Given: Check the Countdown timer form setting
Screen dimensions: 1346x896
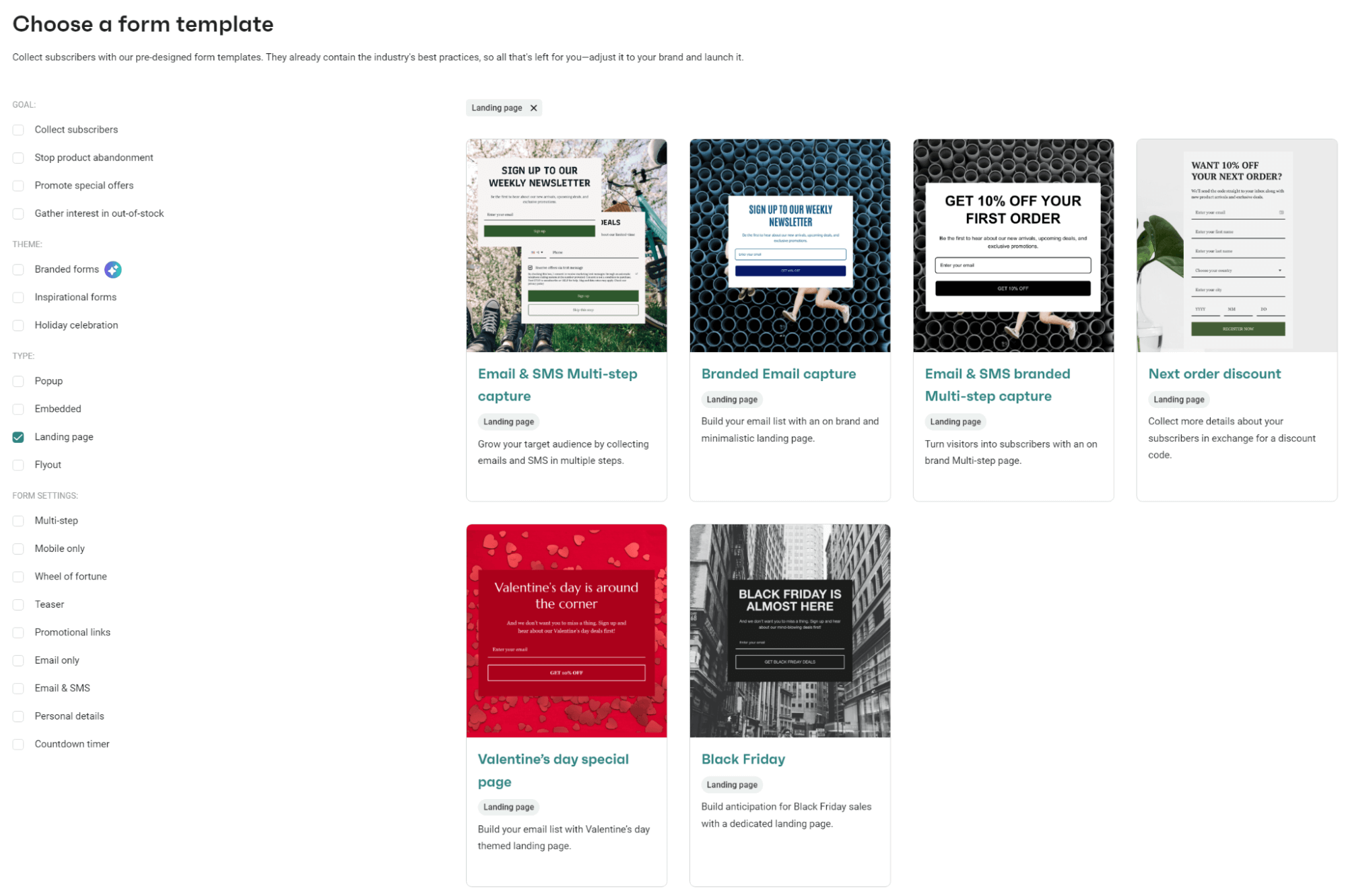Looking at the screenshot, I should tap(18, 744).
